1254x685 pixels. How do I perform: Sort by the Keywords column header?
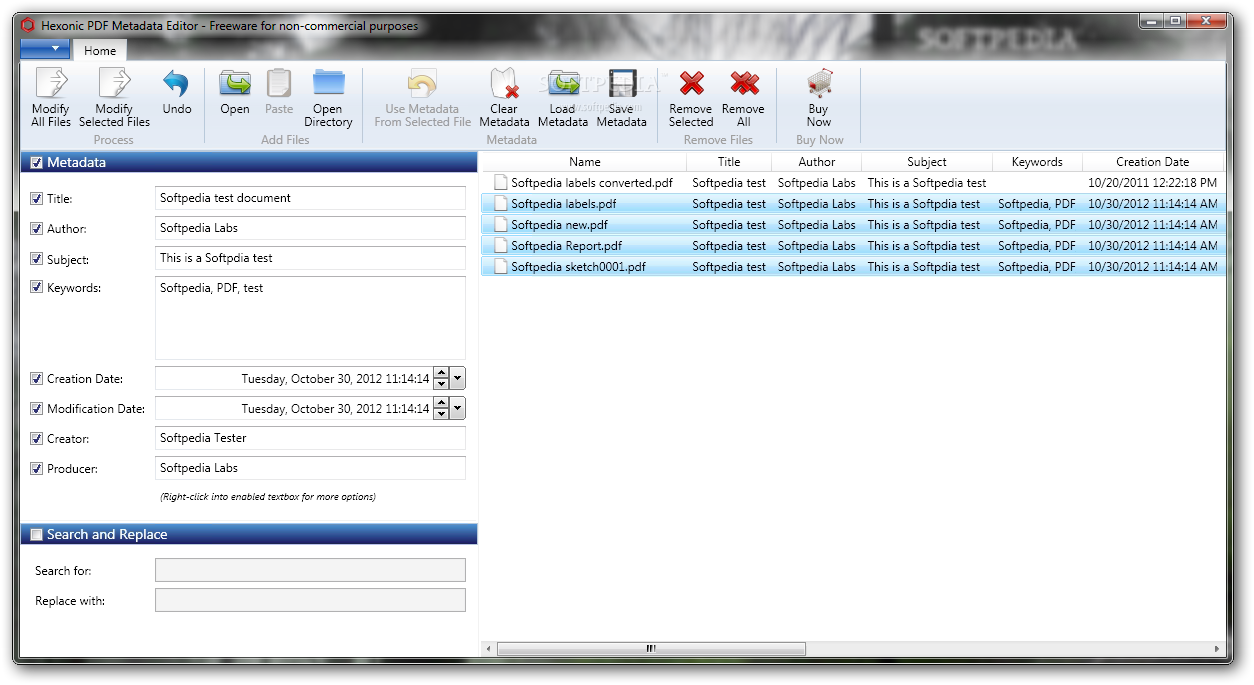1037,162
